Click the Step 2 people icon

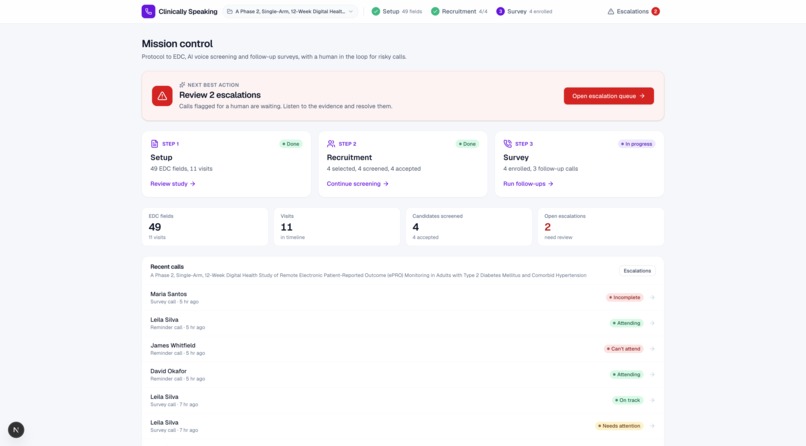(x=331, y=144)
